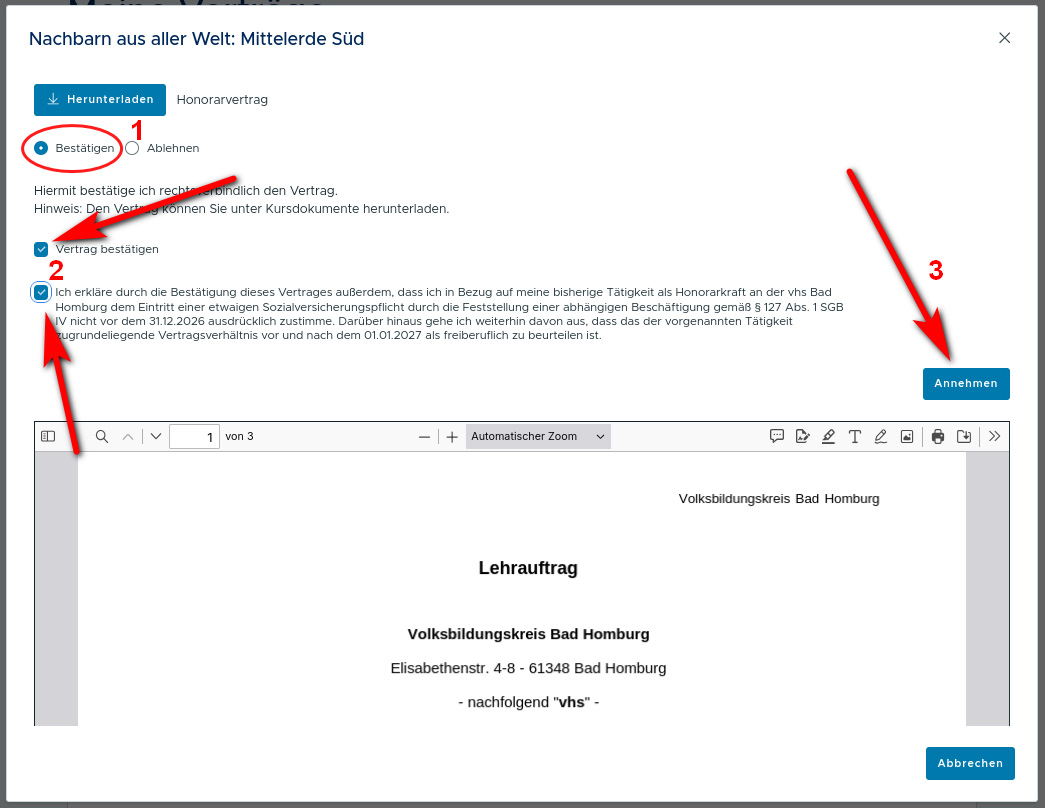Uncheck the Vertrag bestätigen checkbox

41,249
